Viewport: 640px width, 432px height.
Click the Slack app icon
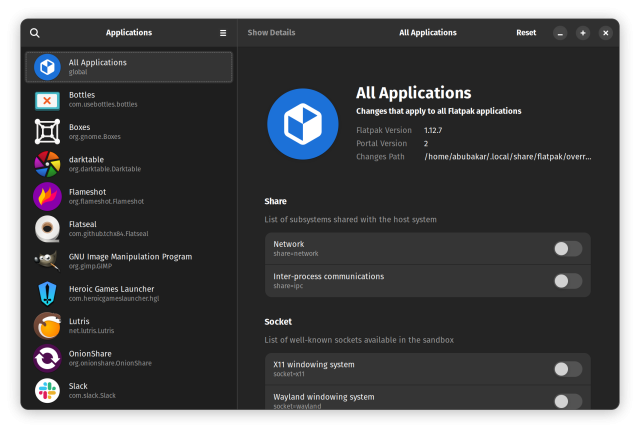pos(47,390)
